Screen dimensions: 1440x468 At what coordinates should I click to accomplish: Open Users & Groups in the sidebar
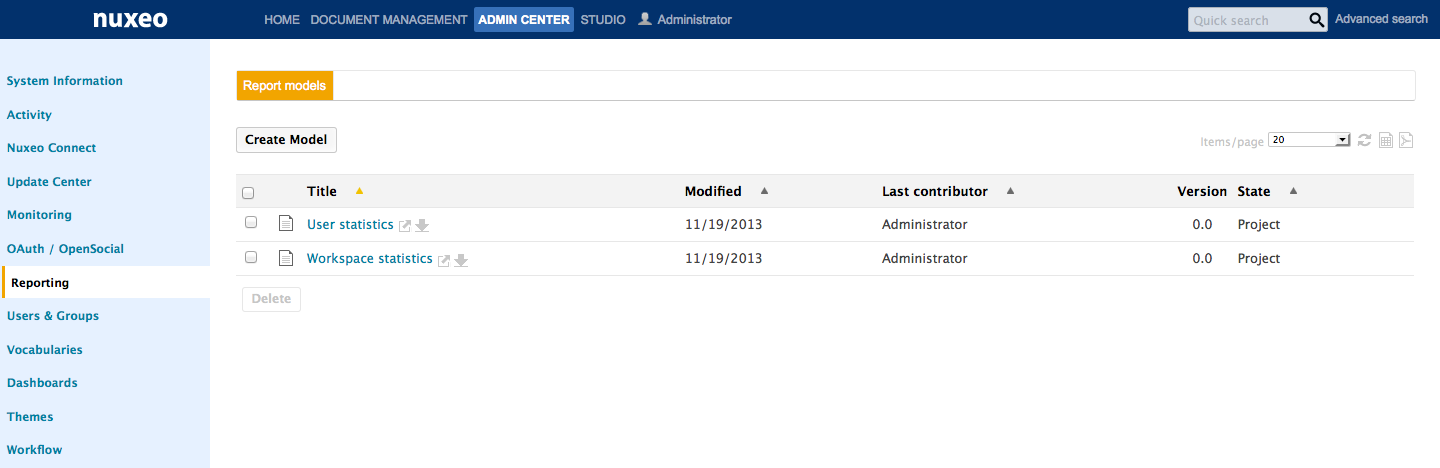click(x=53, y=316)
